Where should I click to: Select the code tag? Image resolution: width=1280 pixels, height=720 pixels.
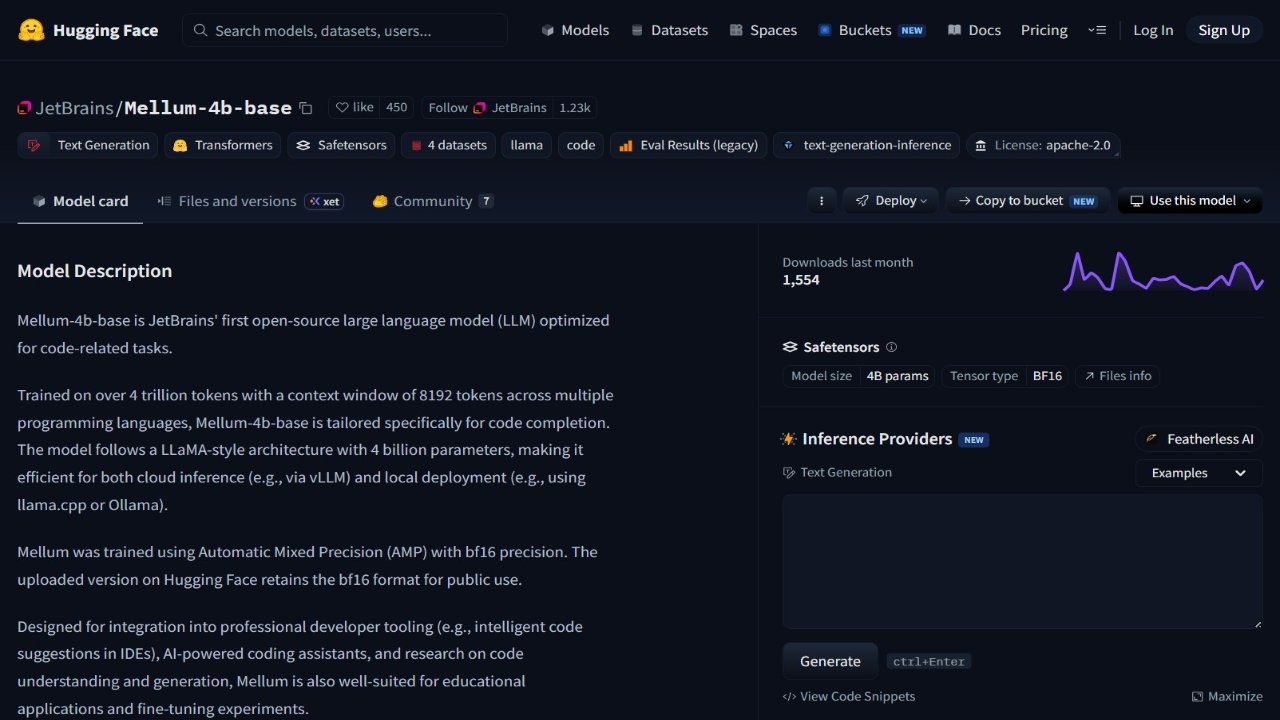(x=581, y=145)
